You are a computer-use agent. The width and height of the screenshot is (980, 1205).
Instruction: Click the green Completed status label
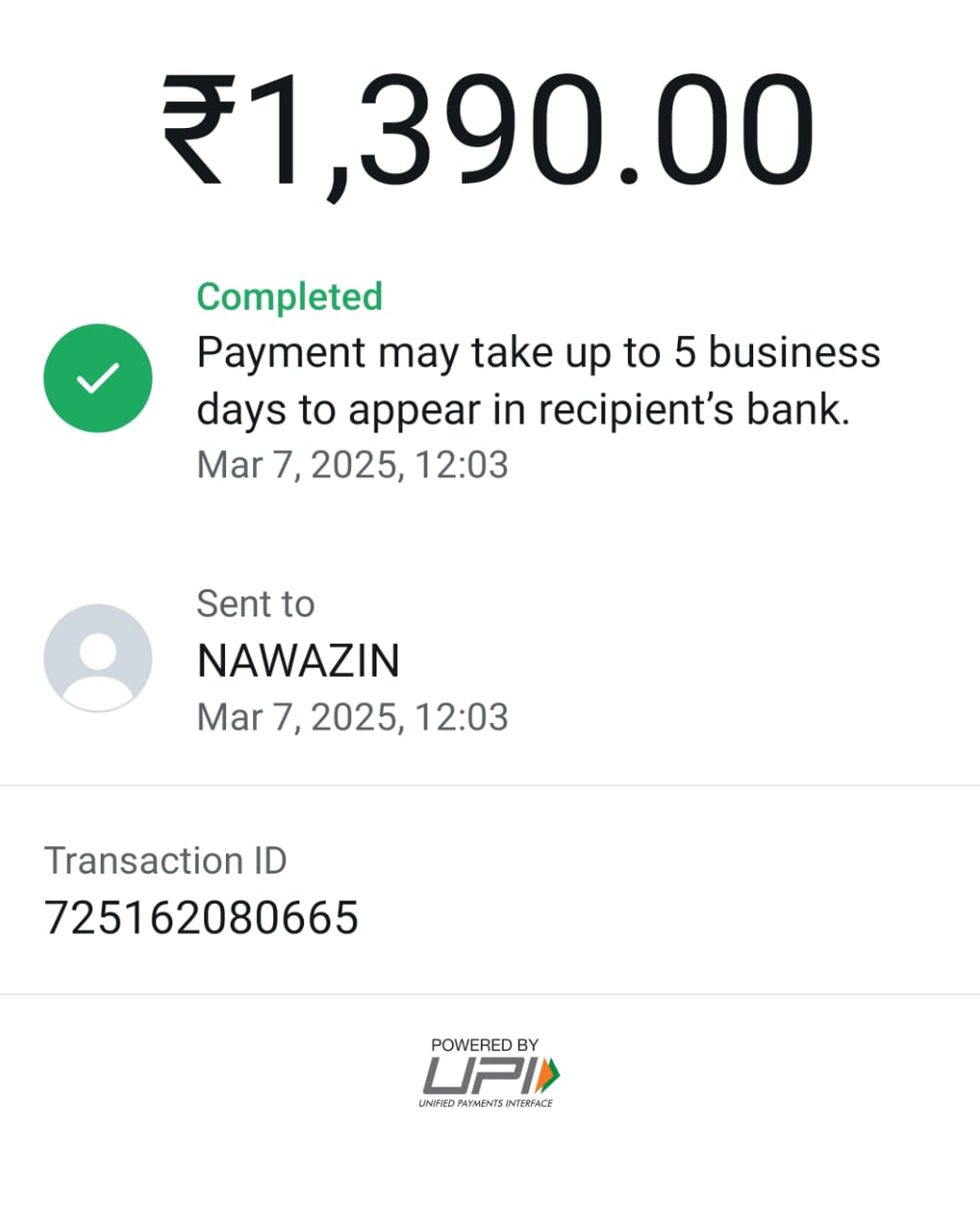click(x=289, y=297)
